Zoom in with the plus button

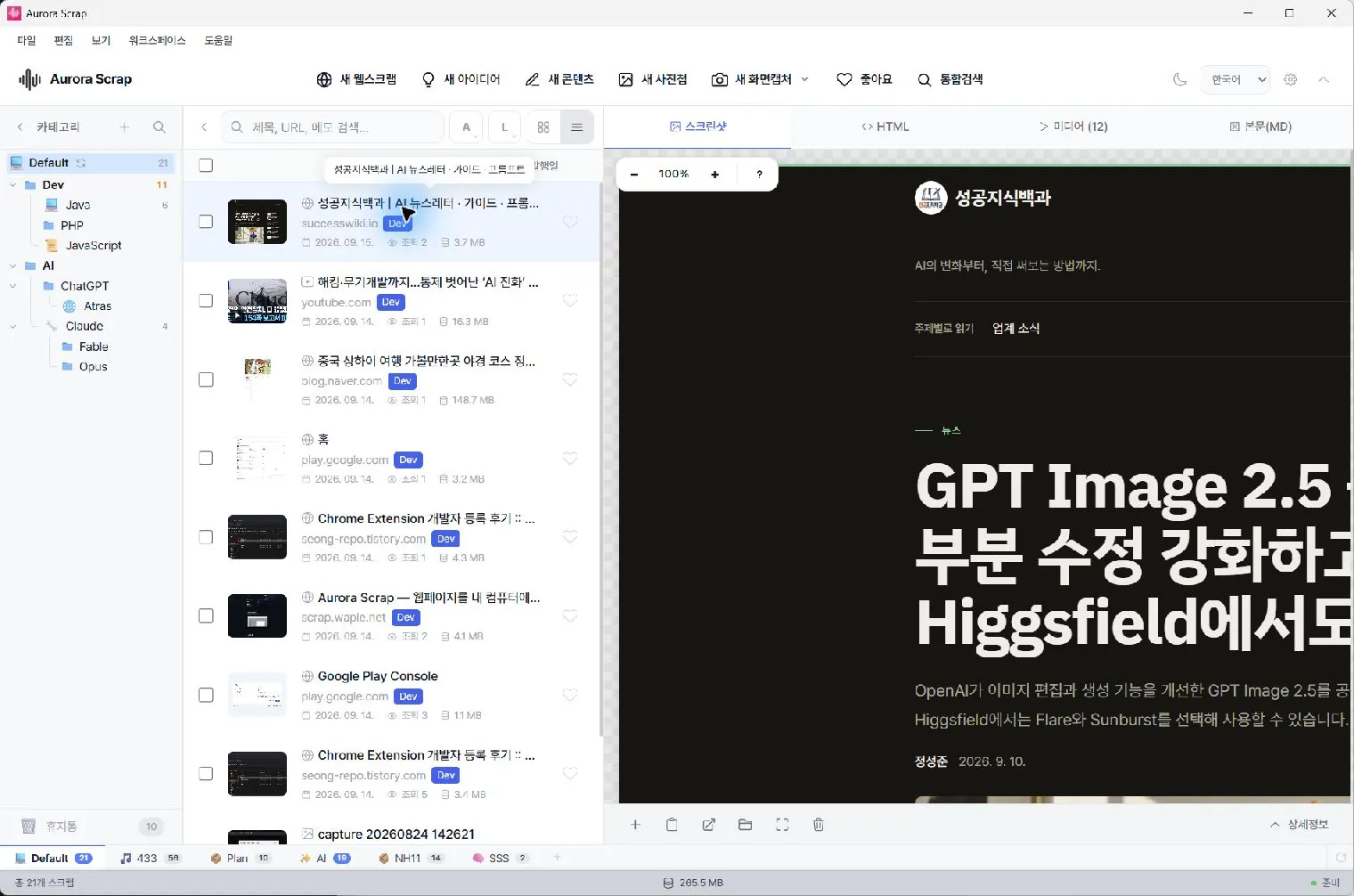[x=714, y=175]
